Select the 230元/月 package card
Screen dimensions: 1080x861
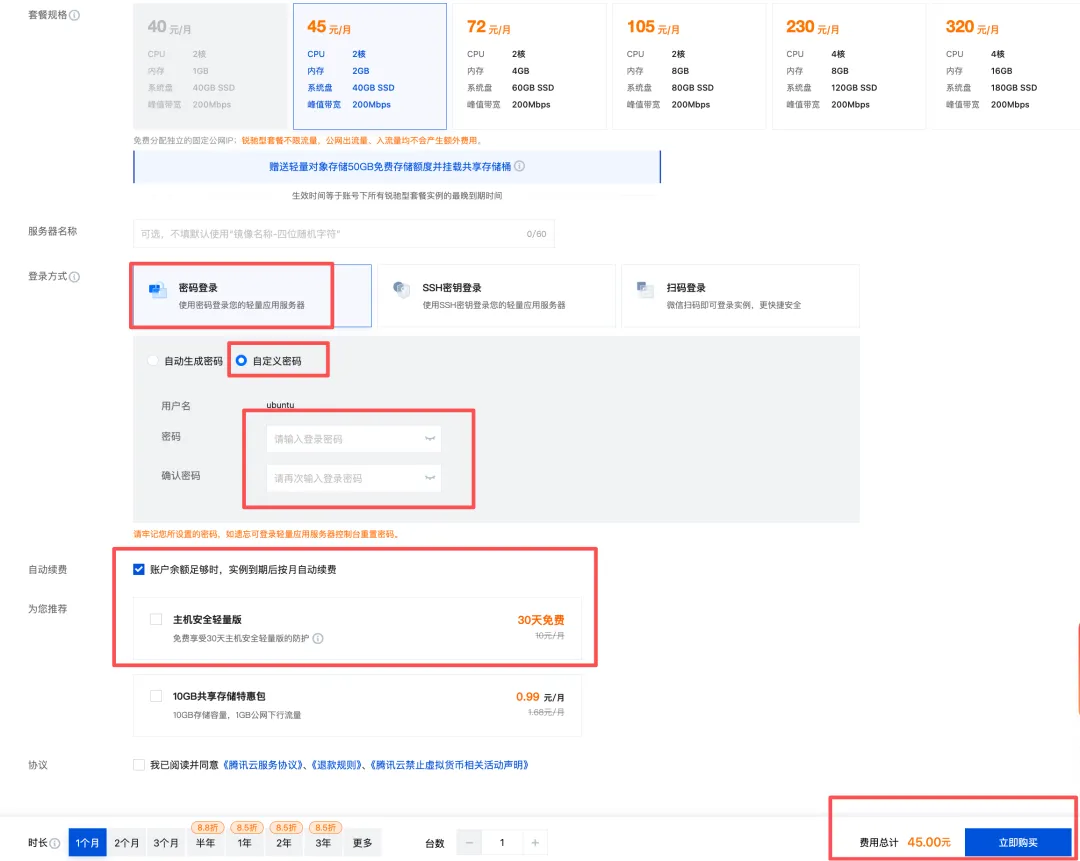(849, 66)
